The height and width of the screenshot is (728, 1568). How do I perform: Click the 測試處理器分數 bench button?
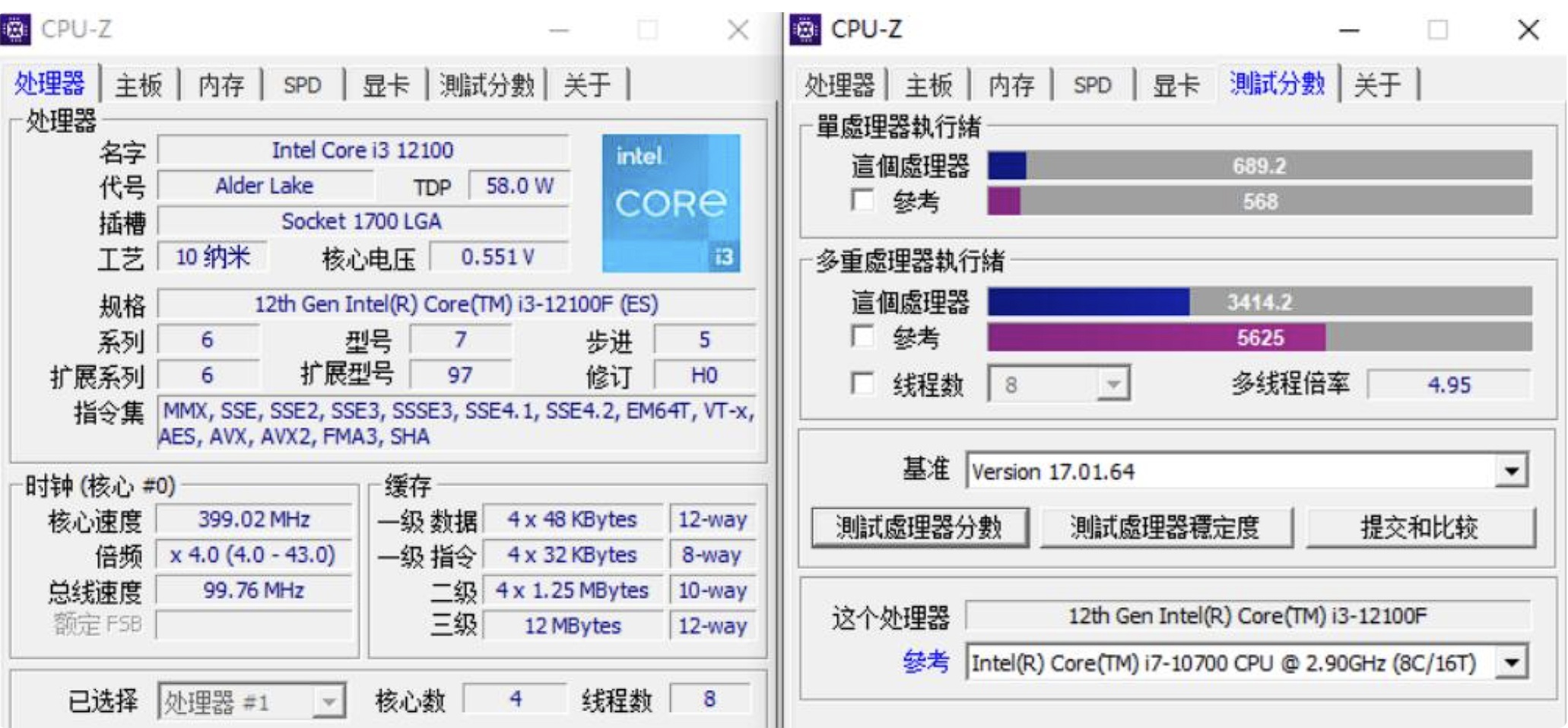click(920, 527)
